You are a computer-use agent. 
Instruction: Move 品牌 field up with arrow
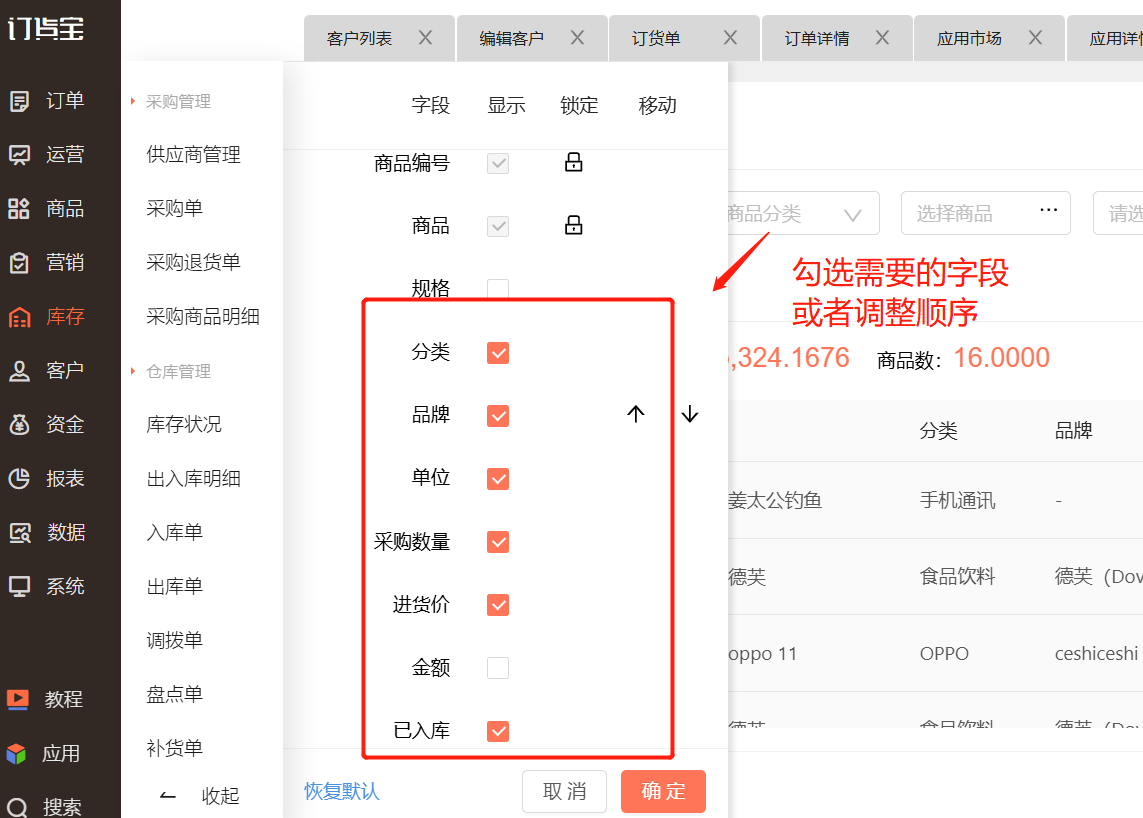click(x=636, y=415)
